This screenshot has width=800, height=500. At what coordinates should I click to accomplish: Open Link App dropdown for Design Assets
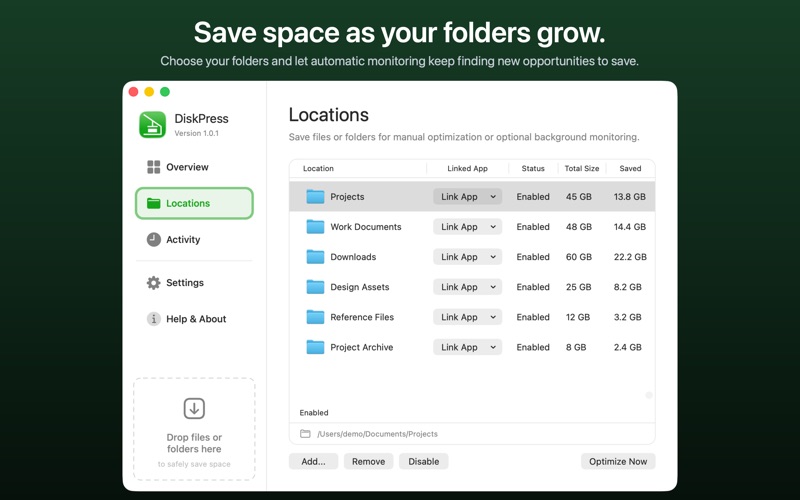pos(467,287)
